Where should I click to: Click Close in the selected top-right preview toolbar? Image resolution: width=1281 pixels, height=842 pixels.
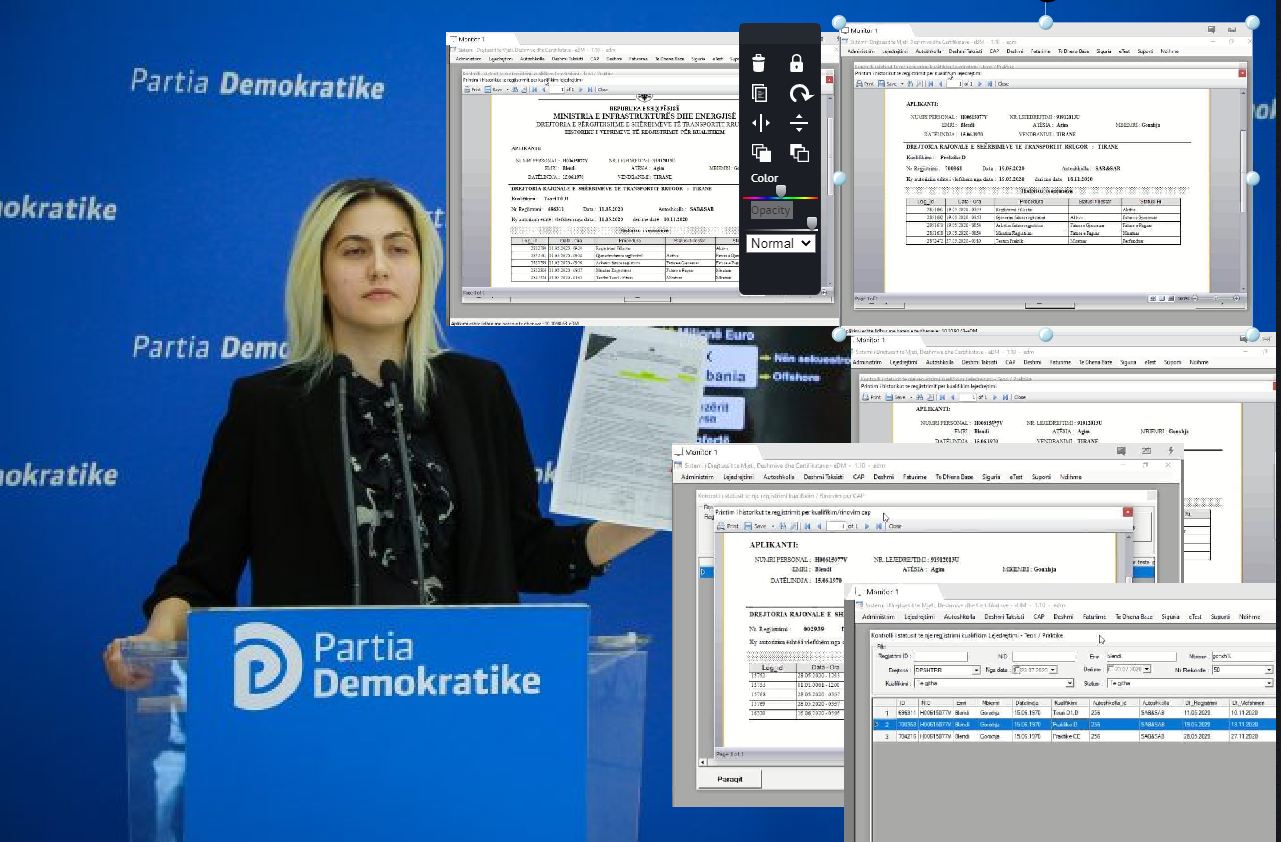tap(1003, 84)
